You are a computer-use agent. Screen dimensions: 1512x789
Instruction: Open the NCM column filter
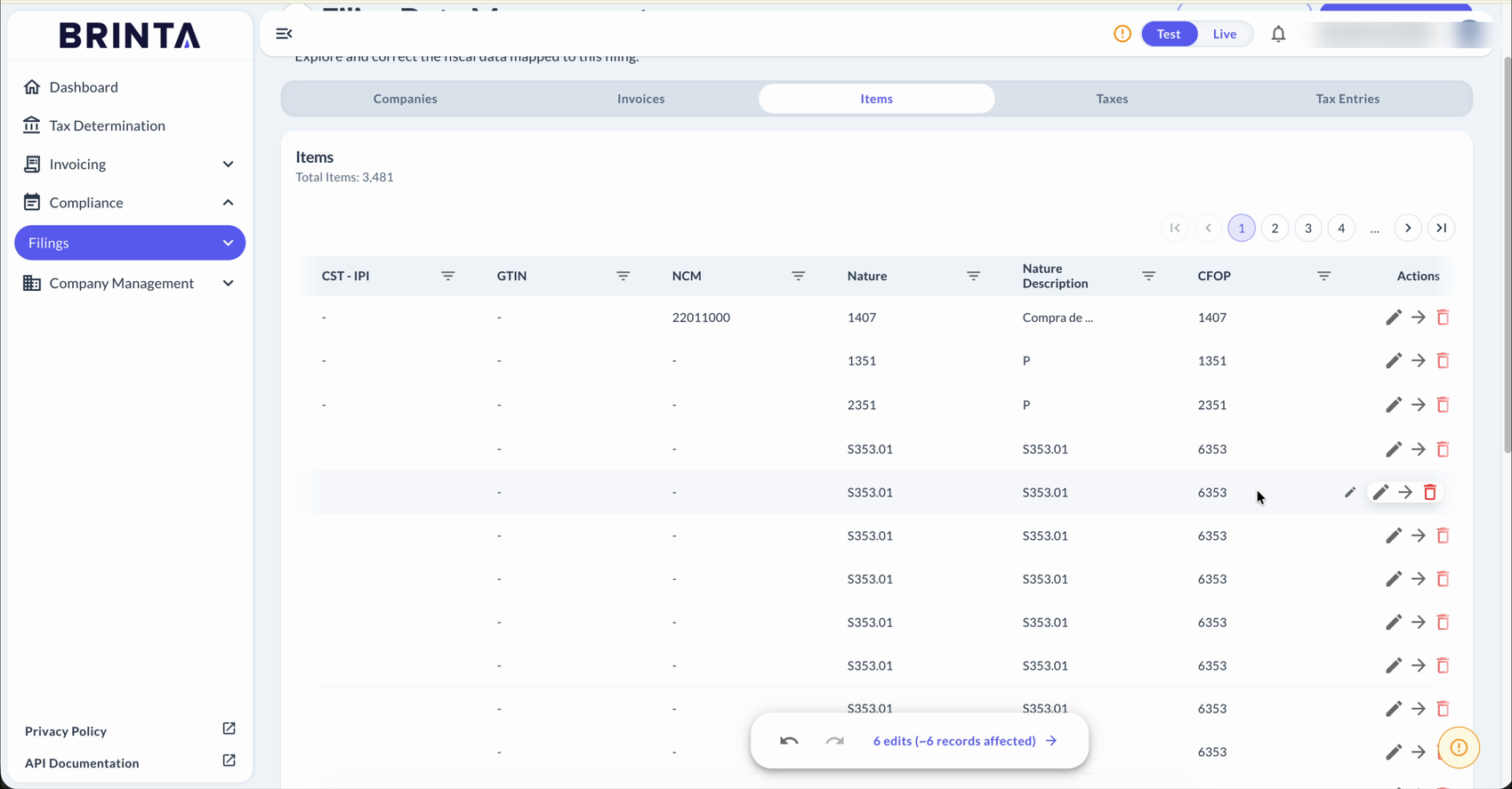click(x=798, y=276)
